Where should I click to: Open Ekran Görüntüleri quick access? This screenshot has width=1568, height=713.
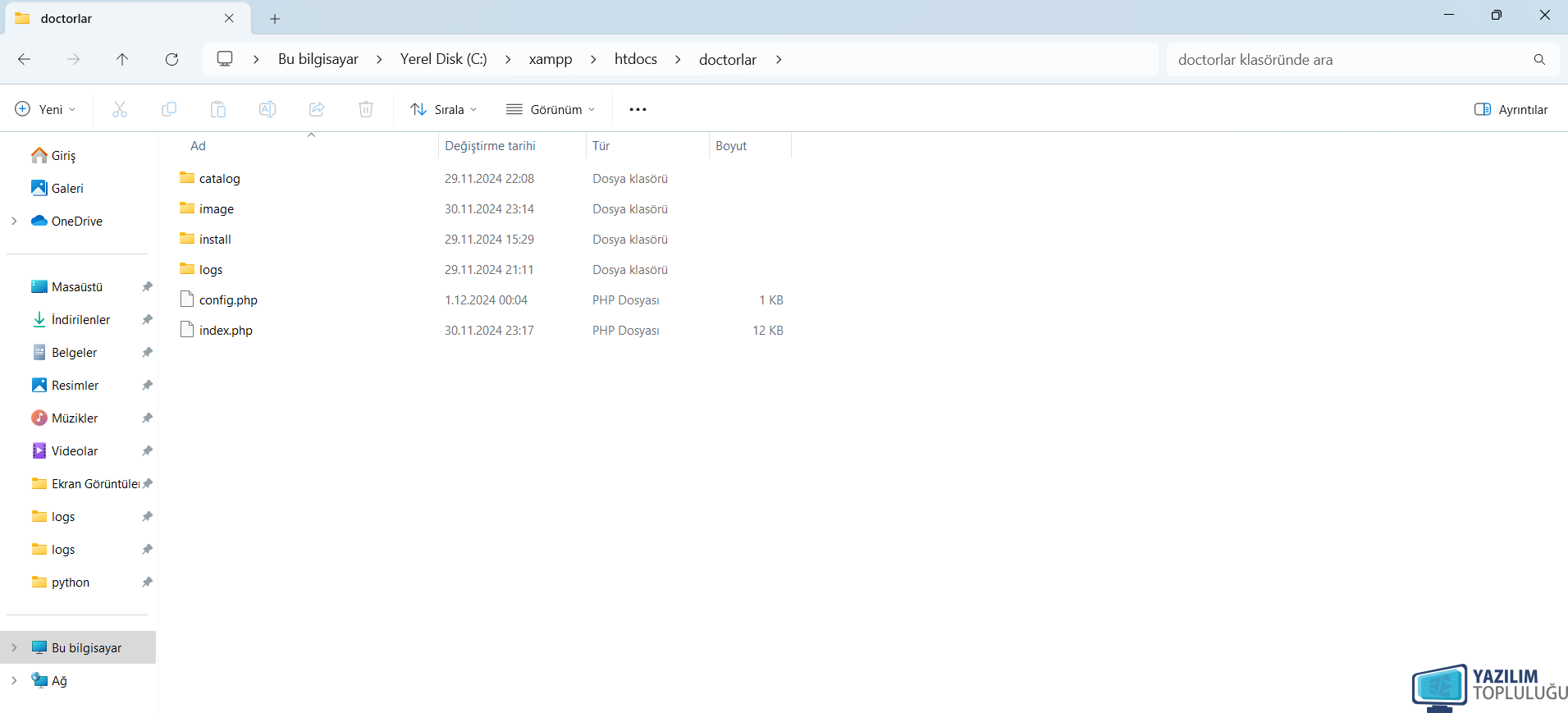tap(85, 483)
